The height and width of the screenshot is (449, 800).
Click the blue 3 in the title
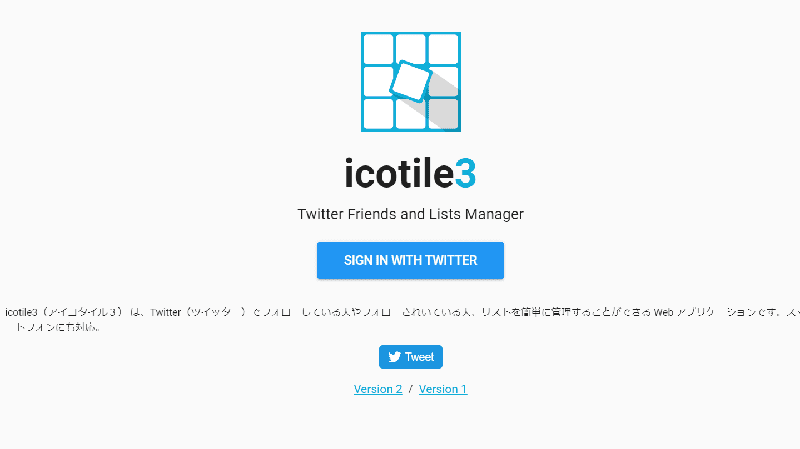pos(465,173)
